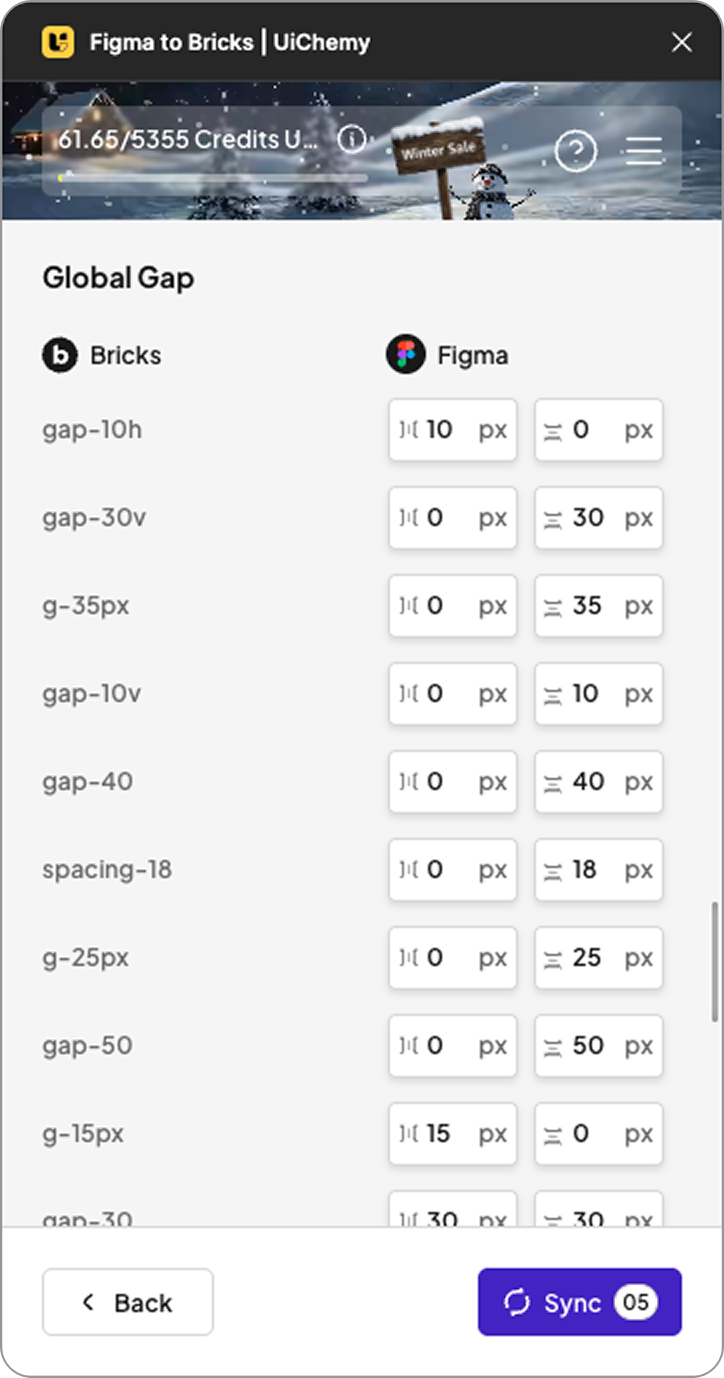The height and width of the screenshot is (1378, 724).
Task: Open the hamburger menu icon
Action: [644, 151]
